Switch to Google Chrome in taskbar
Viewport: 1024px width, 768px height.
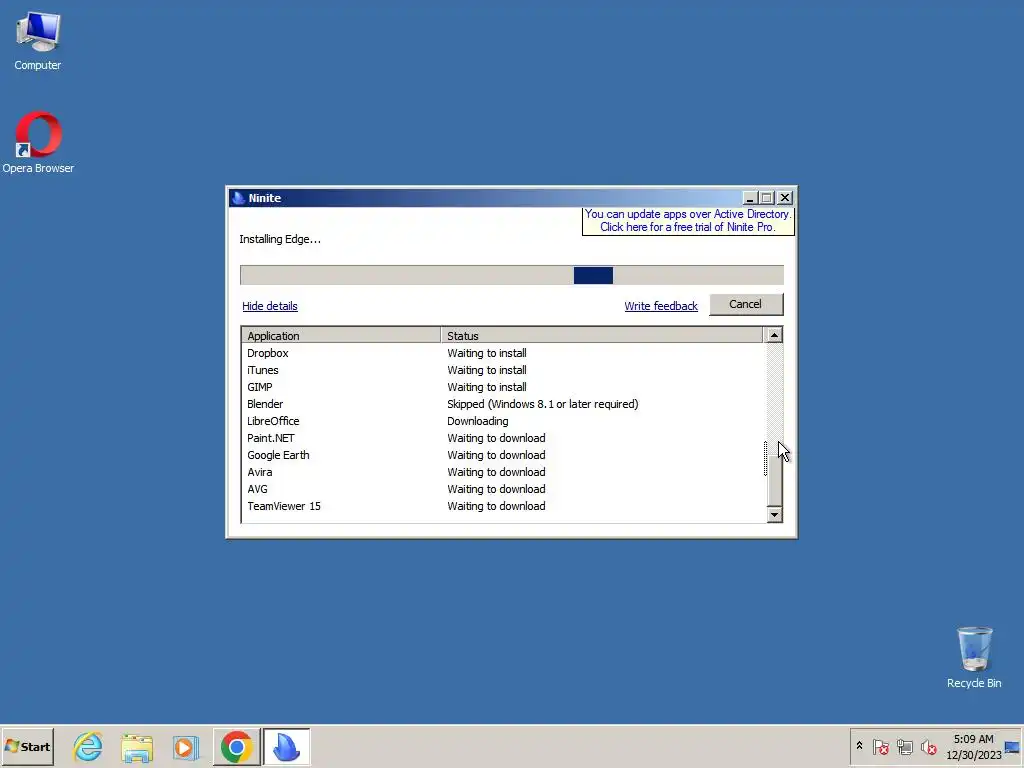coord(236,746)
